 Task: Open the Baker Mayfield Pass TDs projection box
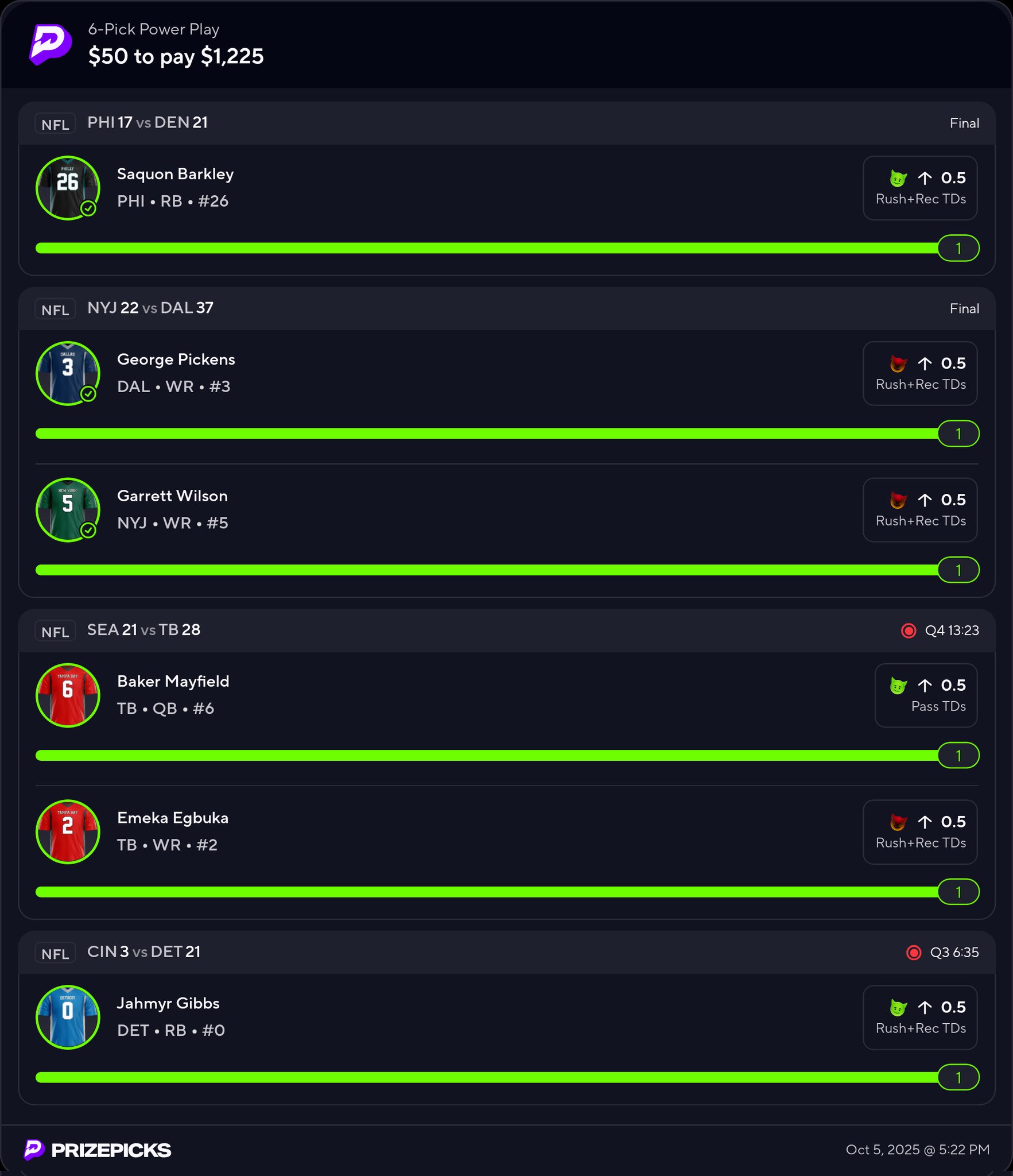(926, 695)
